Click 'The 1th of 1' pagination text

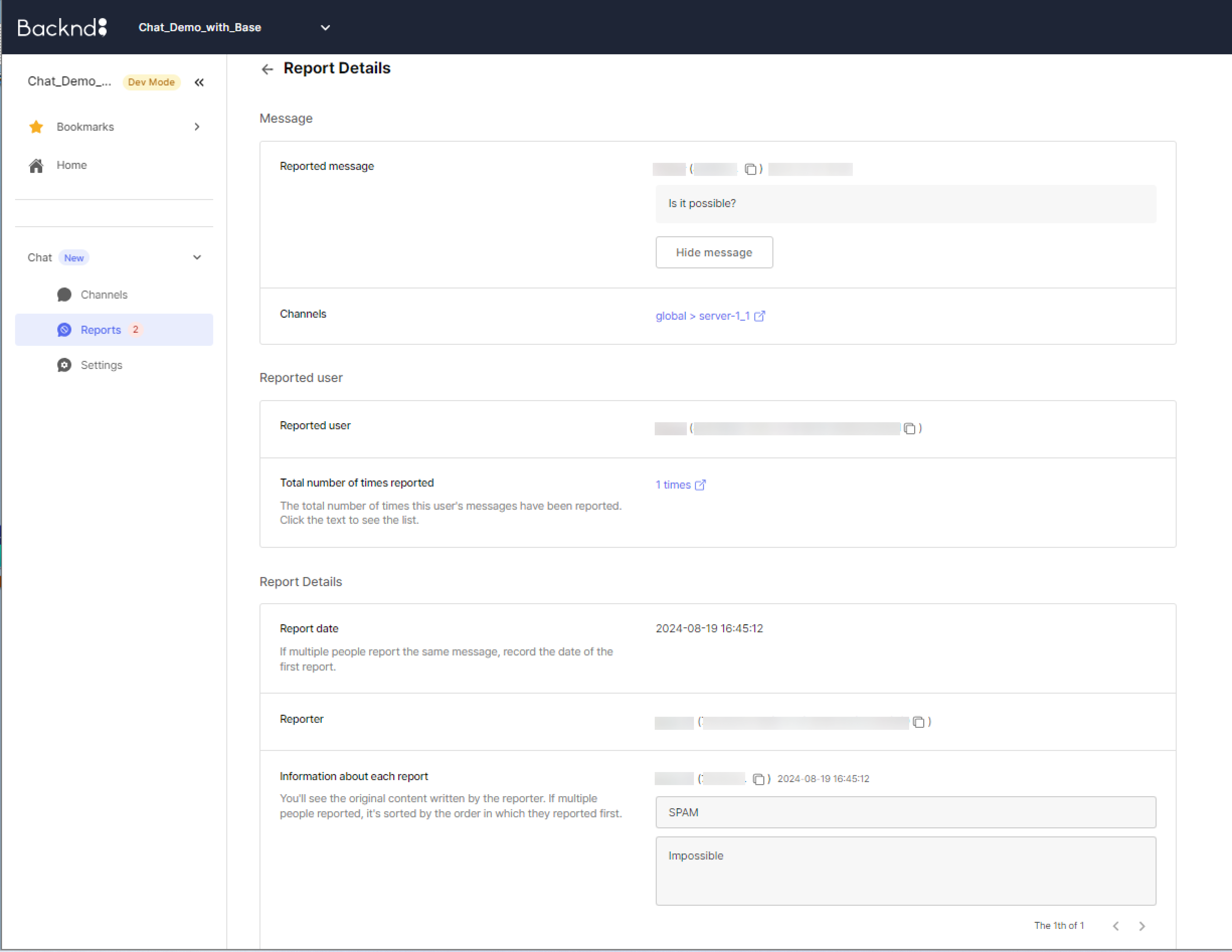point(1059,926)
